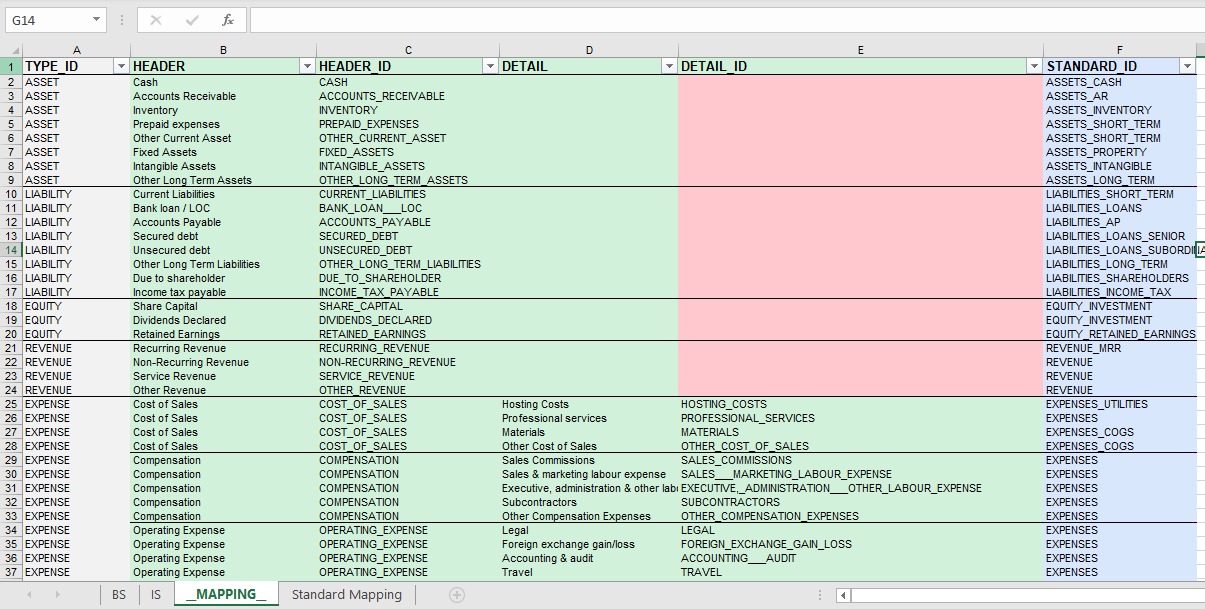Screen dimensions: 1205x609
Task: Open the Name Box dropdown arrow
Action: (x=97, y=20)
